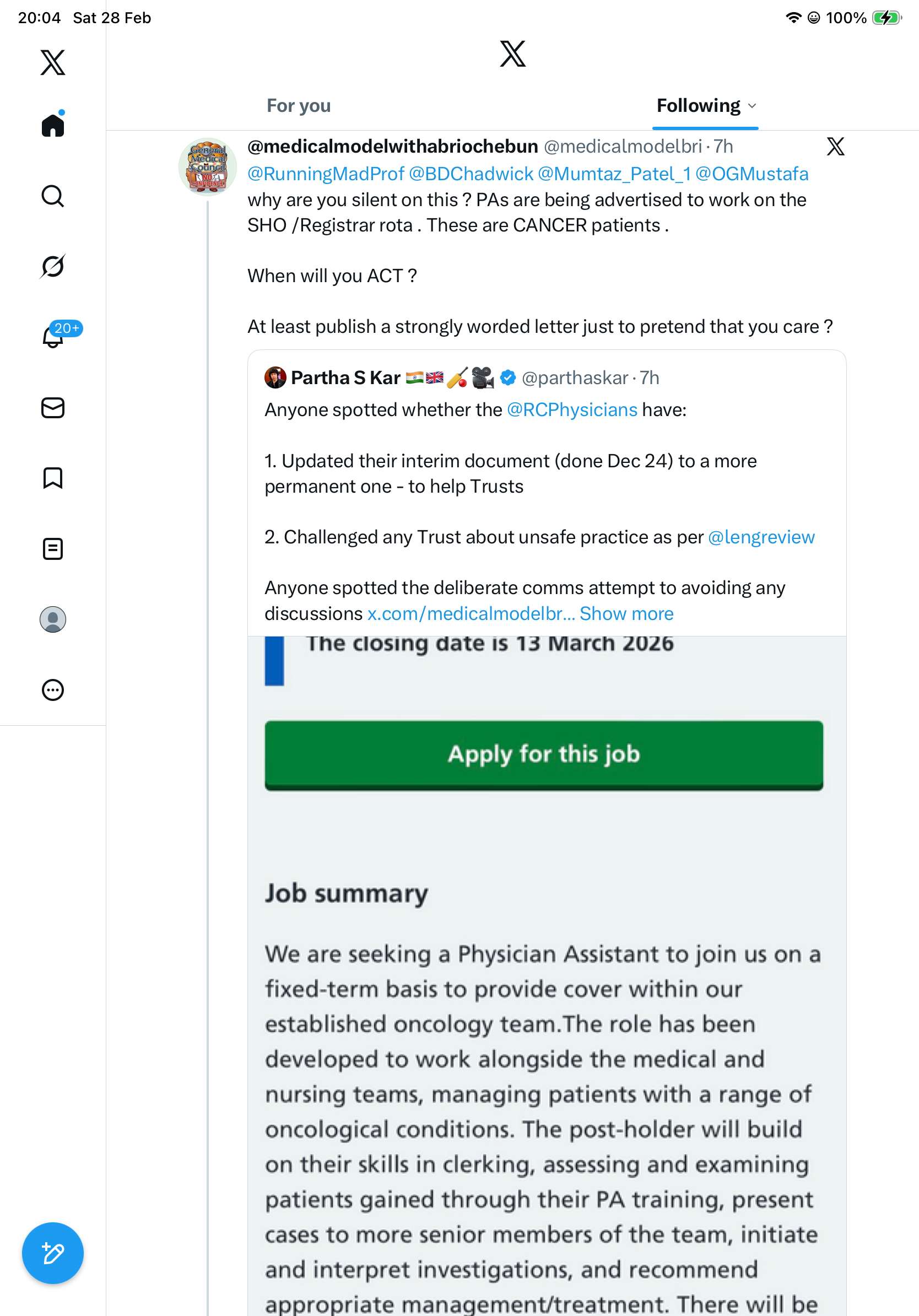Screen dimensions: 919x1316
Task: Switch to the For you tab
Action: click(299, 106)
